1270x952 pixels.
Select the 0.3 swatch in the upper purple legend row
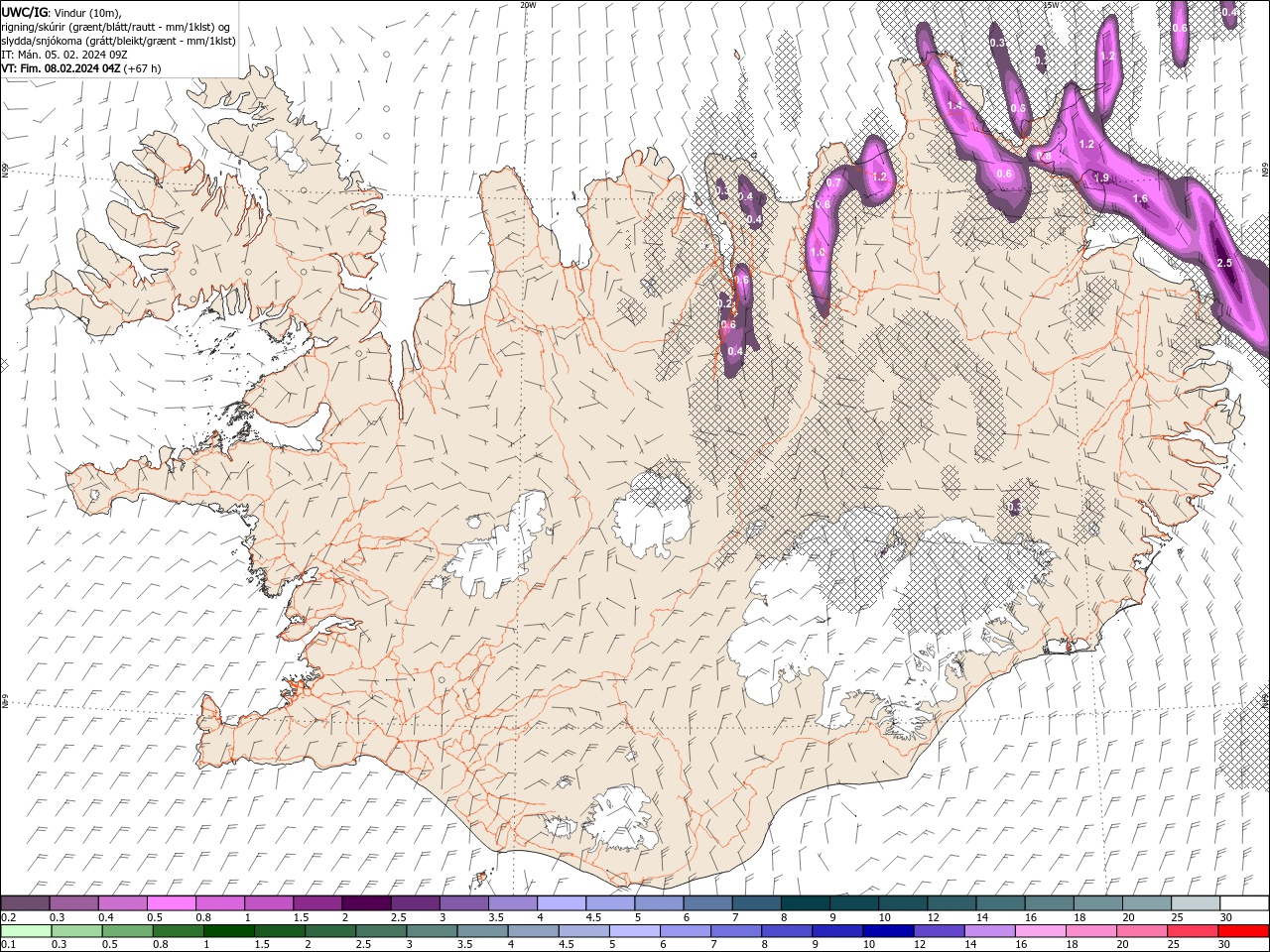[x=73, y=903]
